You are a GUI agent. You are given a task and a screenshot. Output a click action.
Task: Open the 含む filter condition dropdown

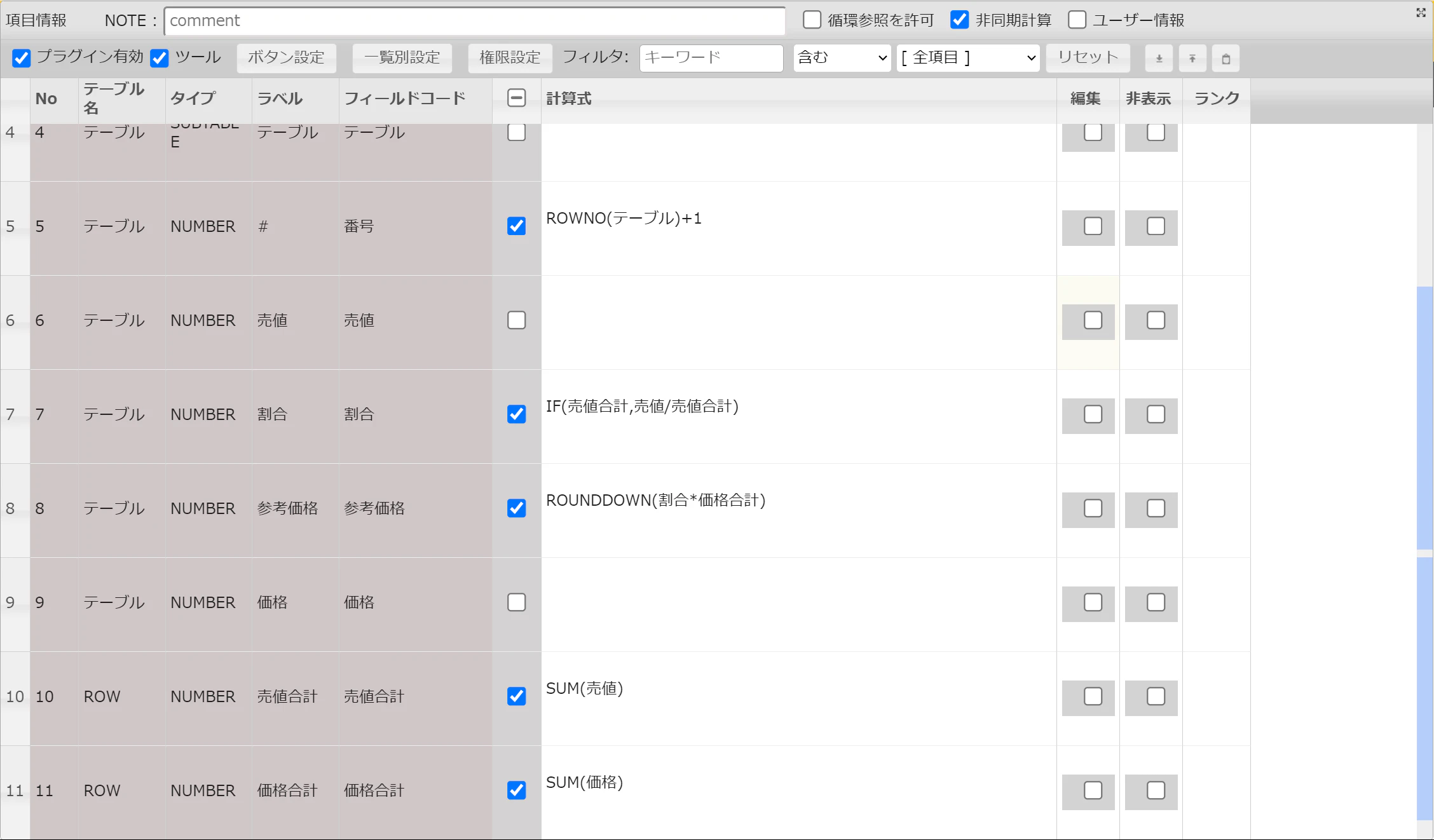[842, 58]
